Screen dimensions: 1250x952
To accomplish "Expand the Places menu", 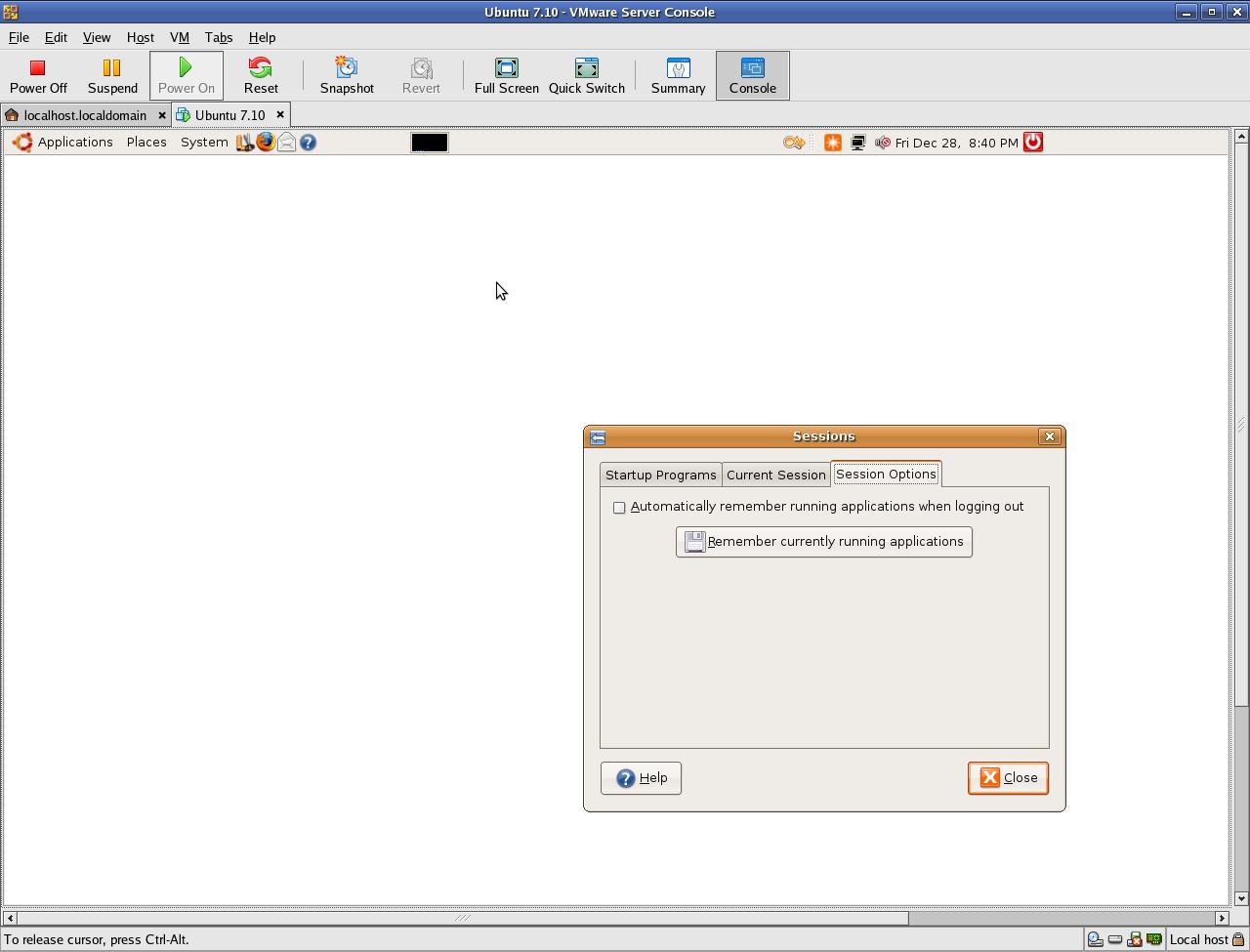I will tap(146, 143).
